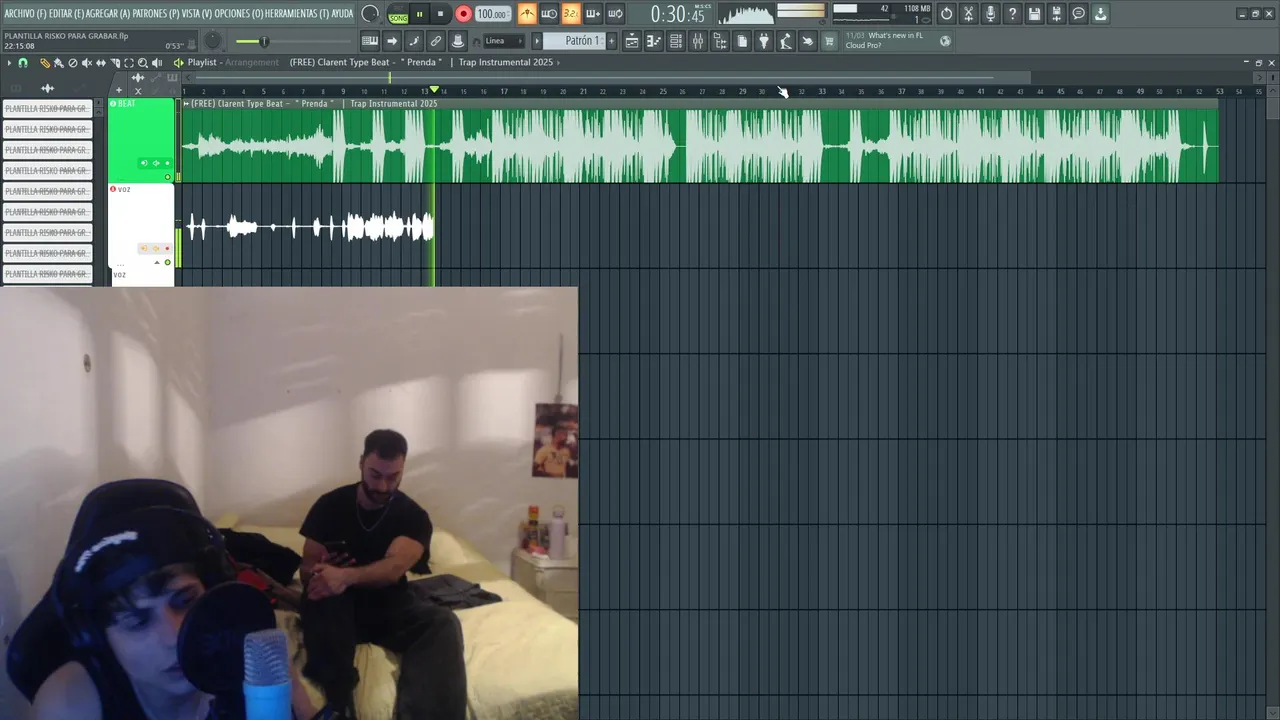Click the microphone one-click recording icon
This screenshot has width=1280, height=720.
(991, 14)
